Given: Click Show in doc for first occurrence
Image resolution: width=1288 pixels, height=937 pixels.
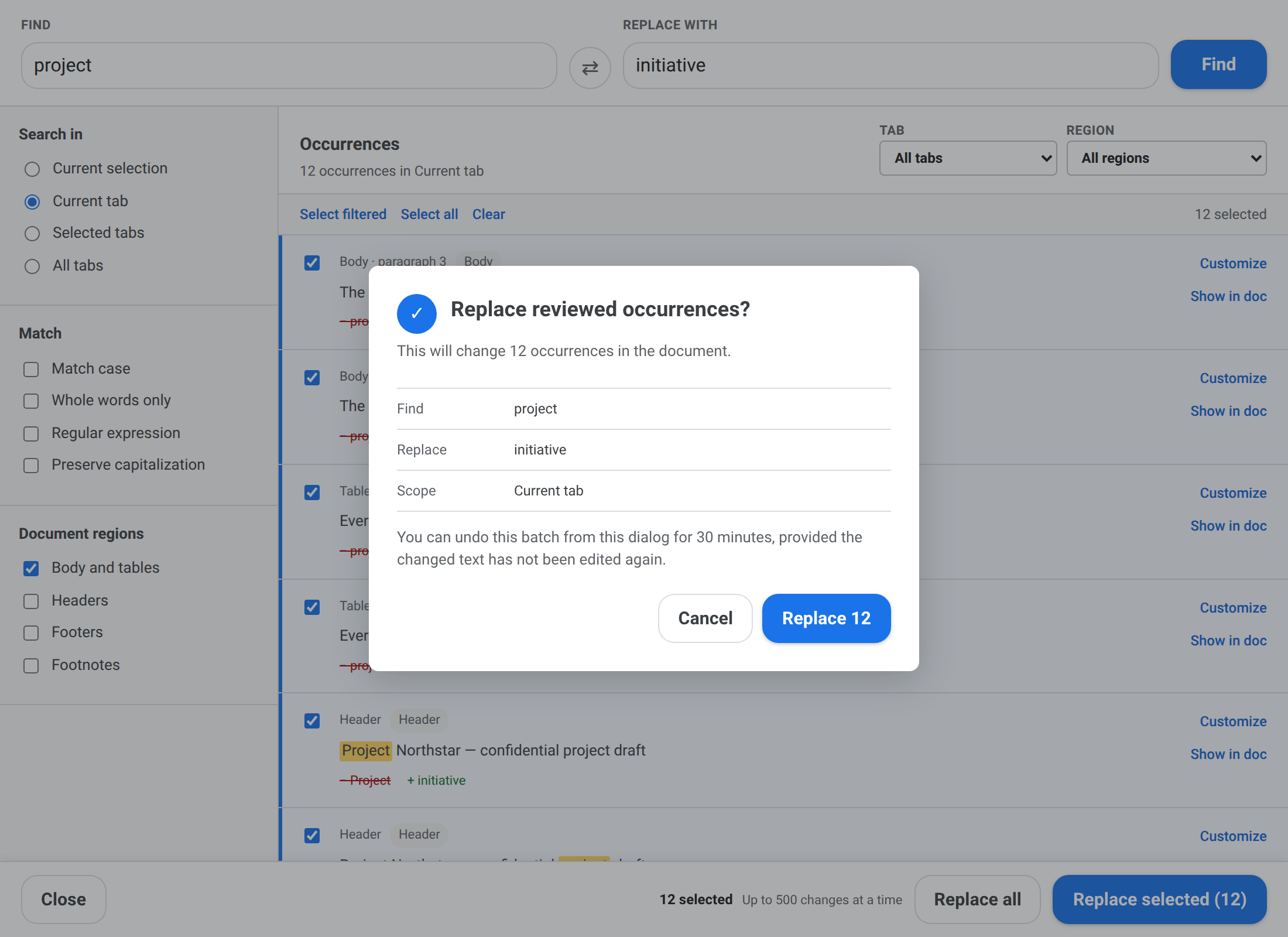Looking at the screenshot, I should point(1228,296).
